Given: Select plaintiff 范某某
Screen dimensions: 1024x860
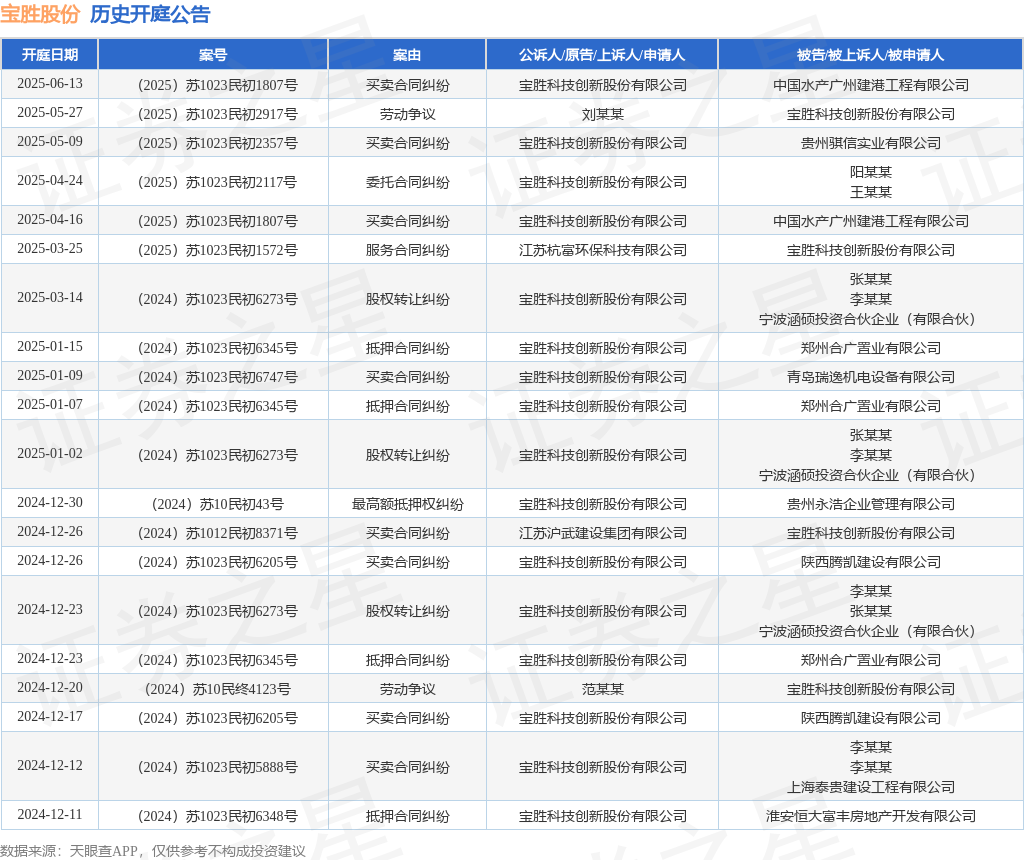Looking at the screenshot, I should (x=603, y=689).
